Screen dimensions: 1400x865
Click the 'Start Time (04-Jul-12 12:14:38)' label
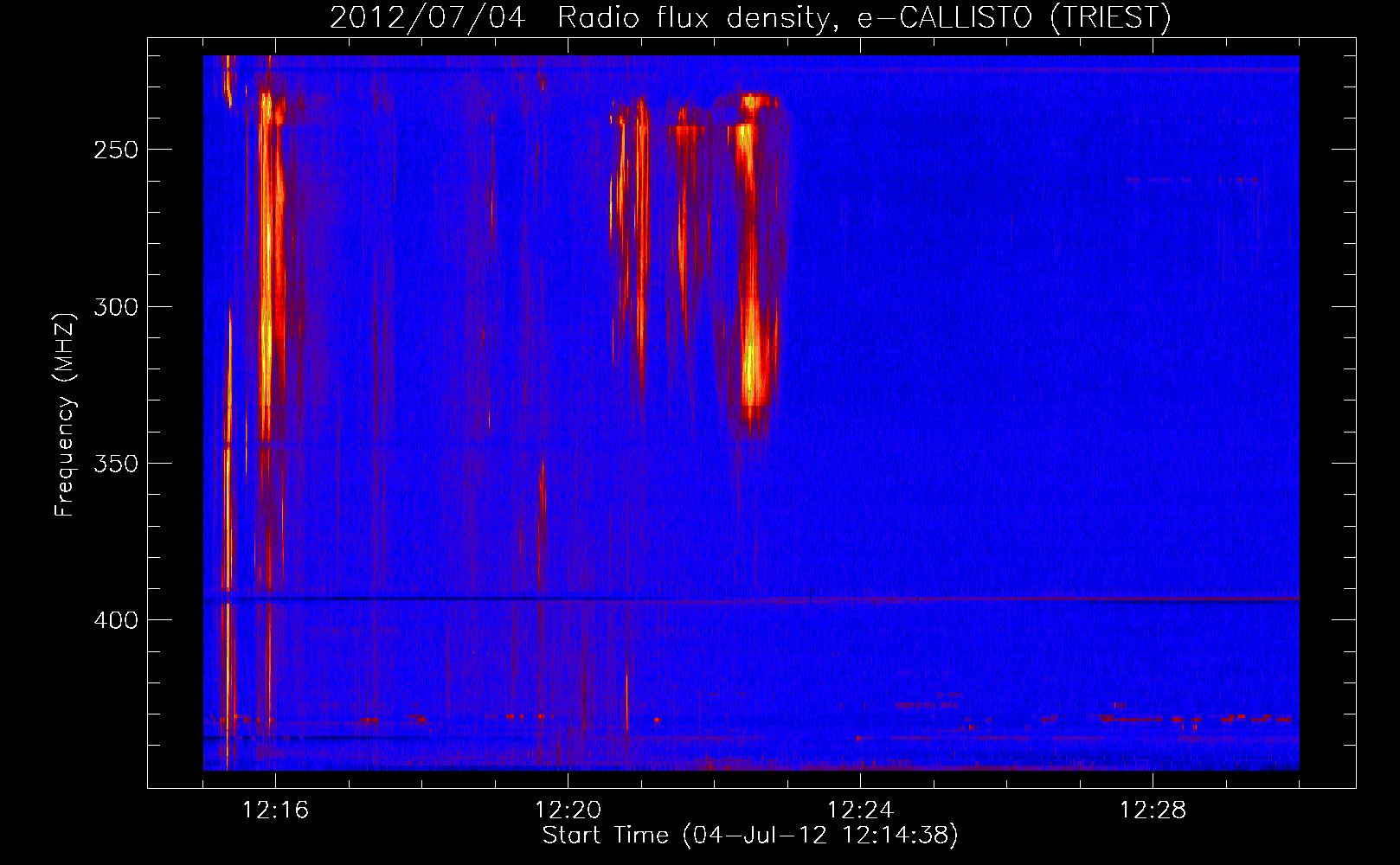tap(750, 836)
